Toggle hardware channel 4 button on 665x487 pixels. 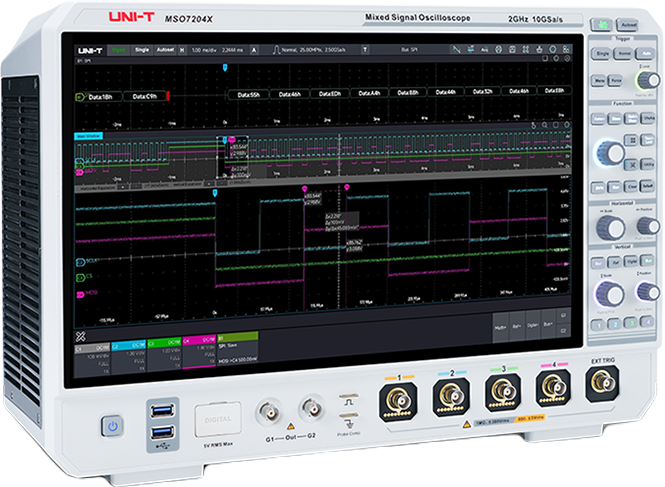pos(646,322)
